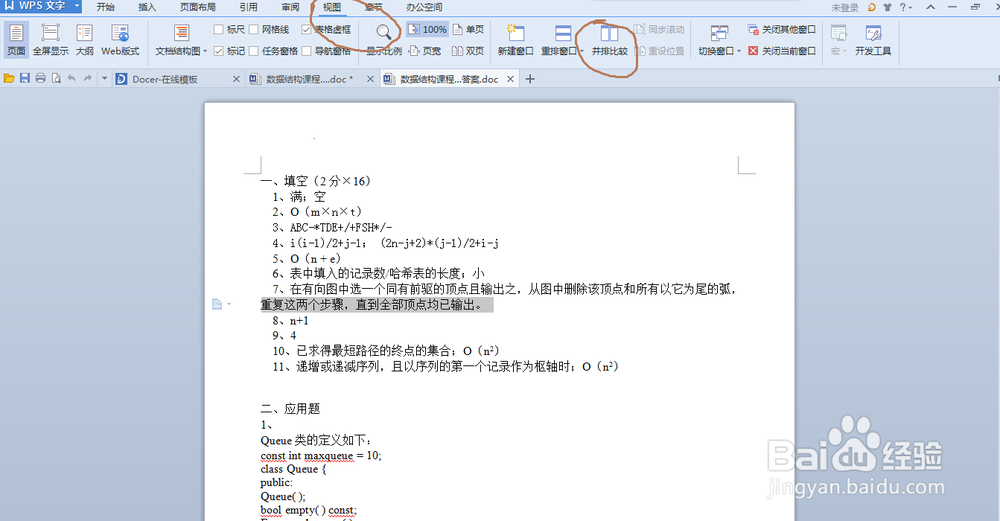Click the 未登录 login link
The height and width of the screenshot is (521, 1000).
click(x=845, y=8)
